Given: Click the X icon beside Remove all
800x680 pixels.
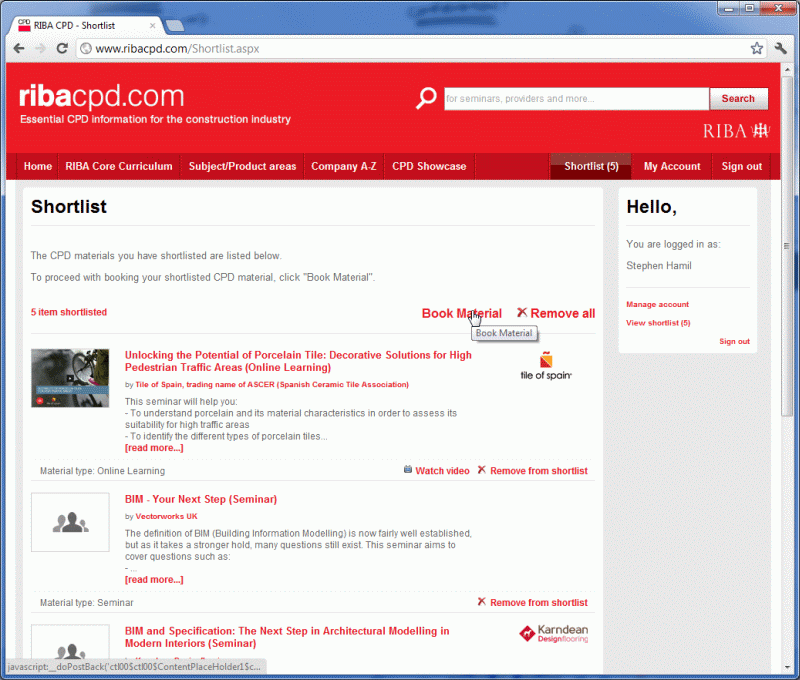Looking at the screenshot, I should coord(522,312).
